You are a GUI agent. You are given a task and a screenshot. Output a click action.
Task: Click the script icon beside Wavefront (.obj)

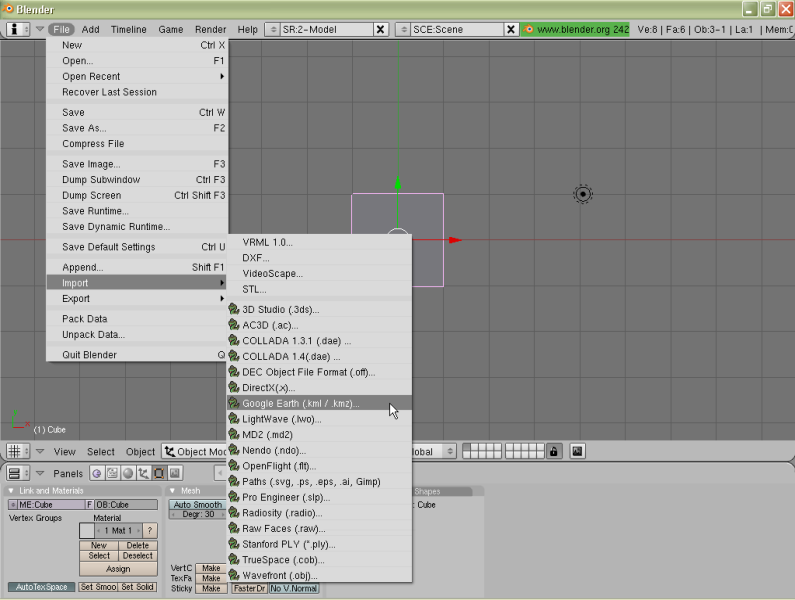(x=234, y=575)
